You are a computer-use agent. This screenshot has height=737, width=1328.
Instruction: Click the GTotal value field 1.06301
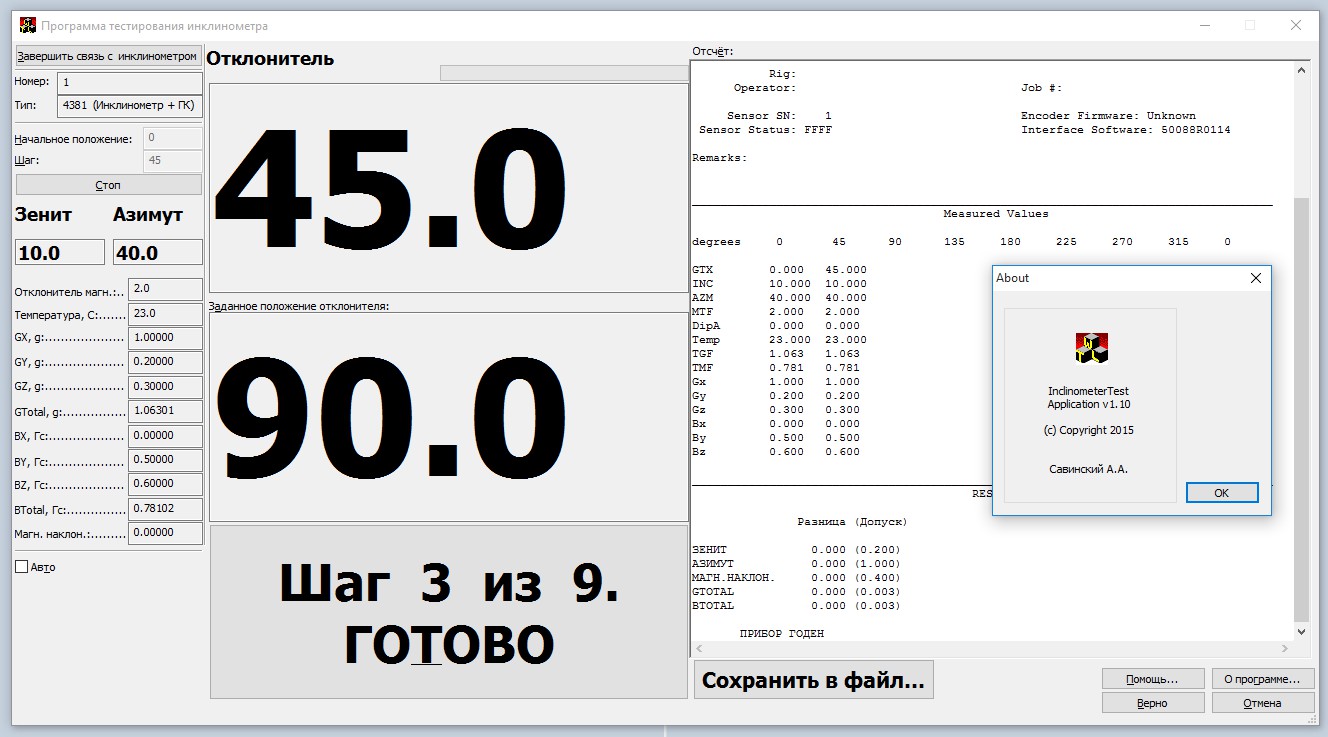(x=165, y=411)
